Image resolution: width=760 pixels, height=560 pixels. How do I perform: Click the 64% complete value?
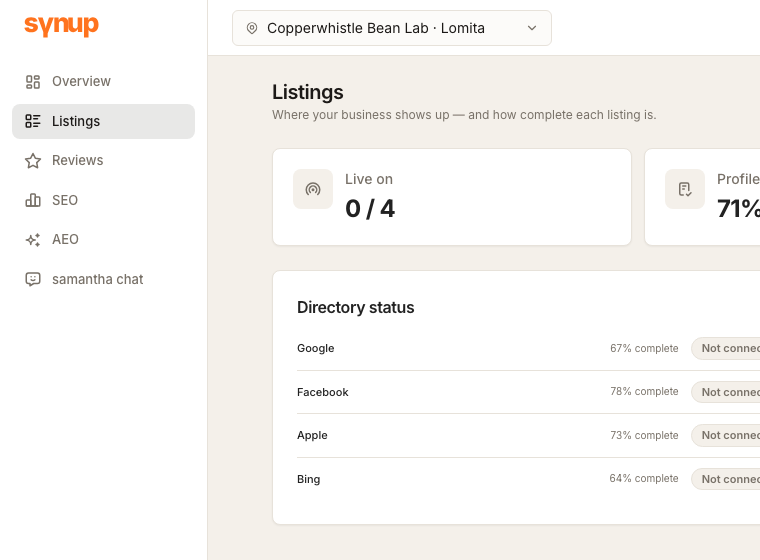644,479
